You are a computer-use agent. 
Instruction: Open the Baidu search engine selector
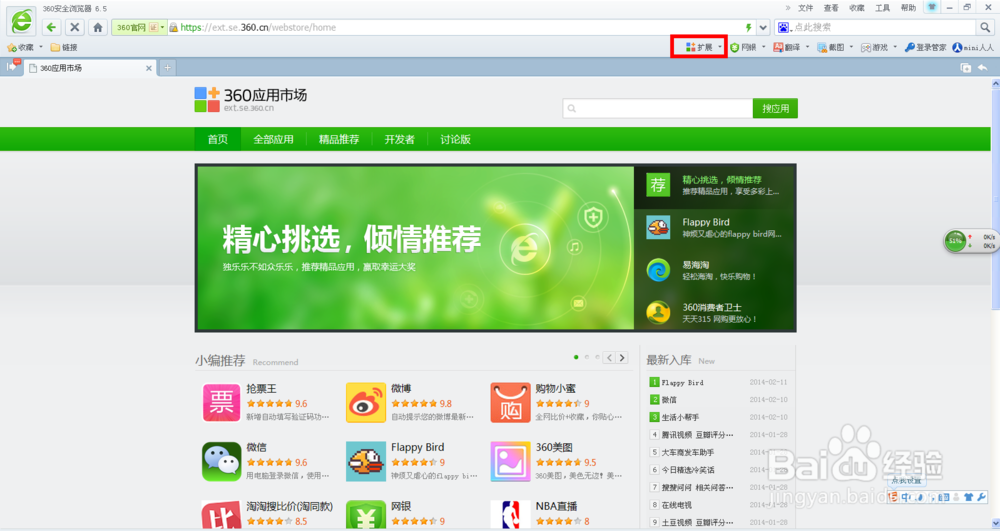(x=784, y=27)
